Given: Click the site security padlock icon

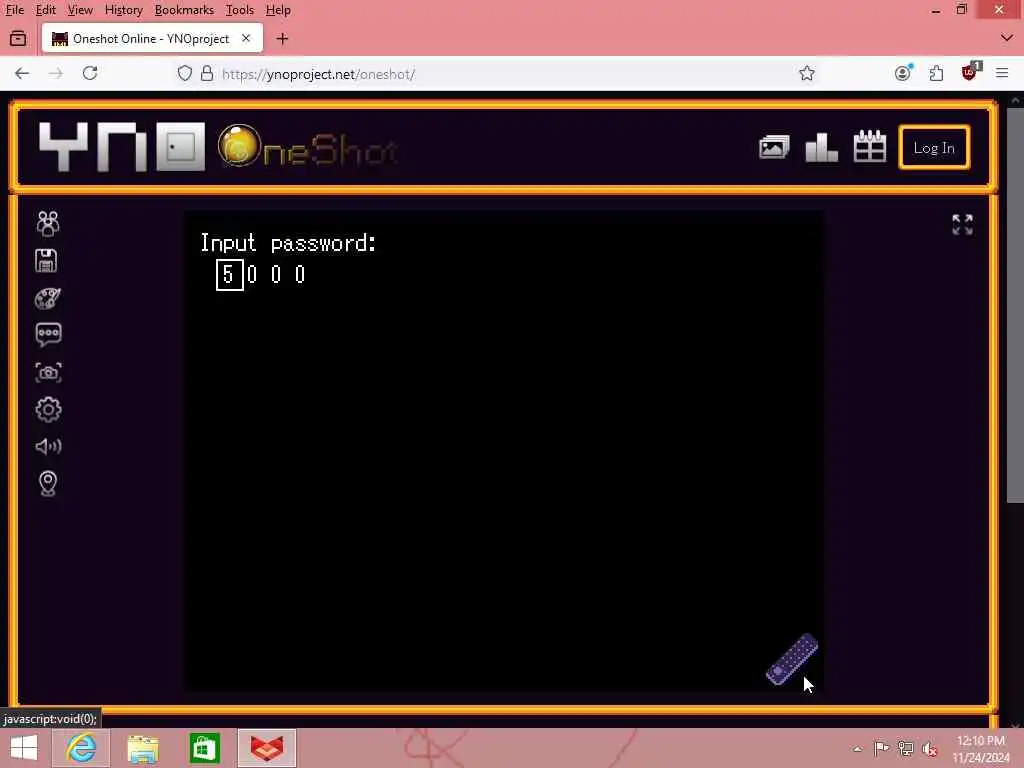Looking at the screenshot, I should click(x=207, y=73).
